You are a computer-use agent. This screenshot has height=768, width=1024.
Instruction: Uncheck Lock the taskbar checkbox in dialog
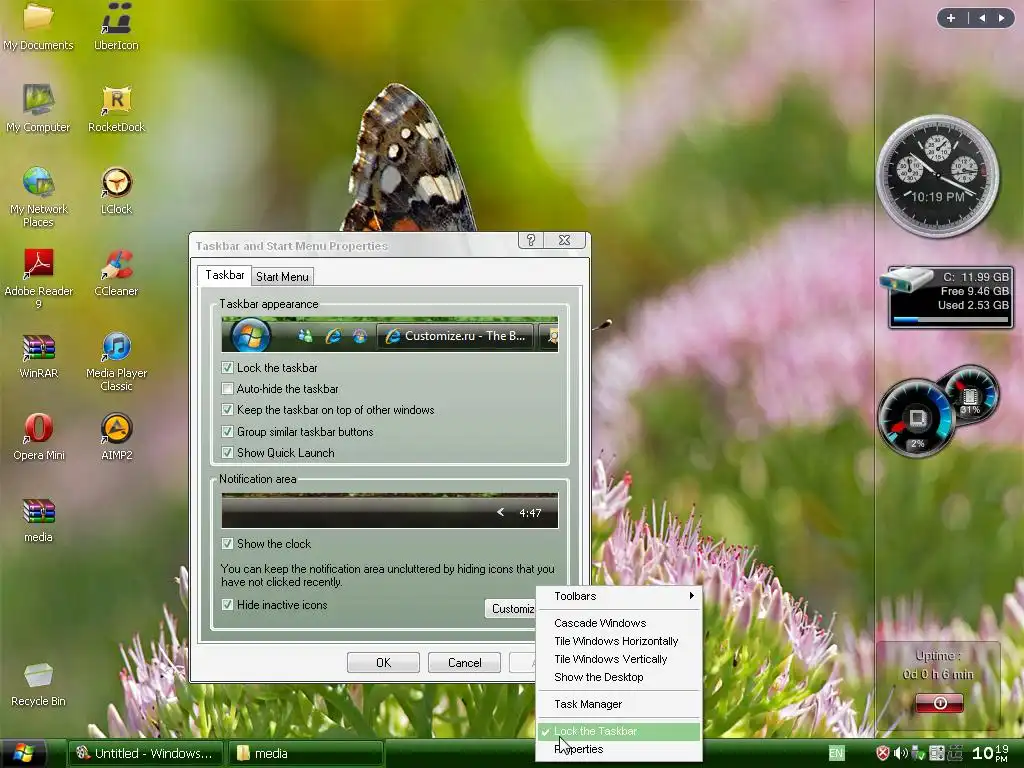(x=227, y=368)
